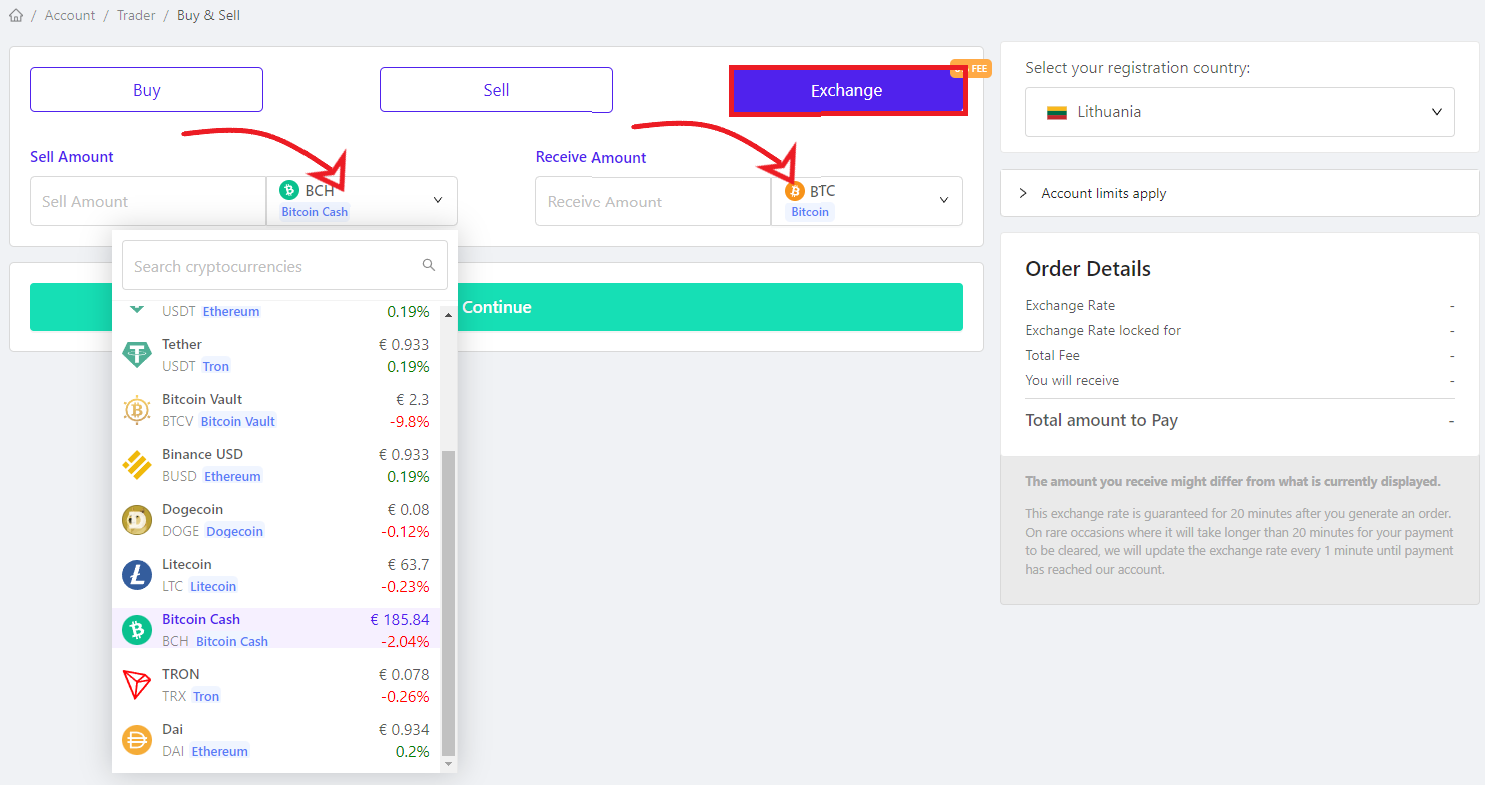The height and width of the screenshot is (785, 1485).
Task: Open Account breadcrumb link
Action: click(70, 15)
